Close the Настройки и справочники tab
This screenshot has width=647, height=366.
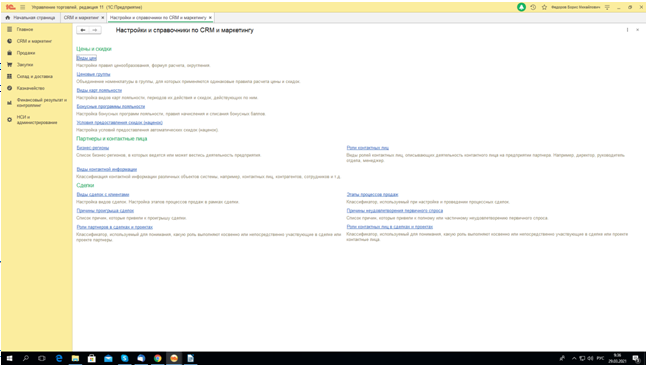click(x=210, y=18)
